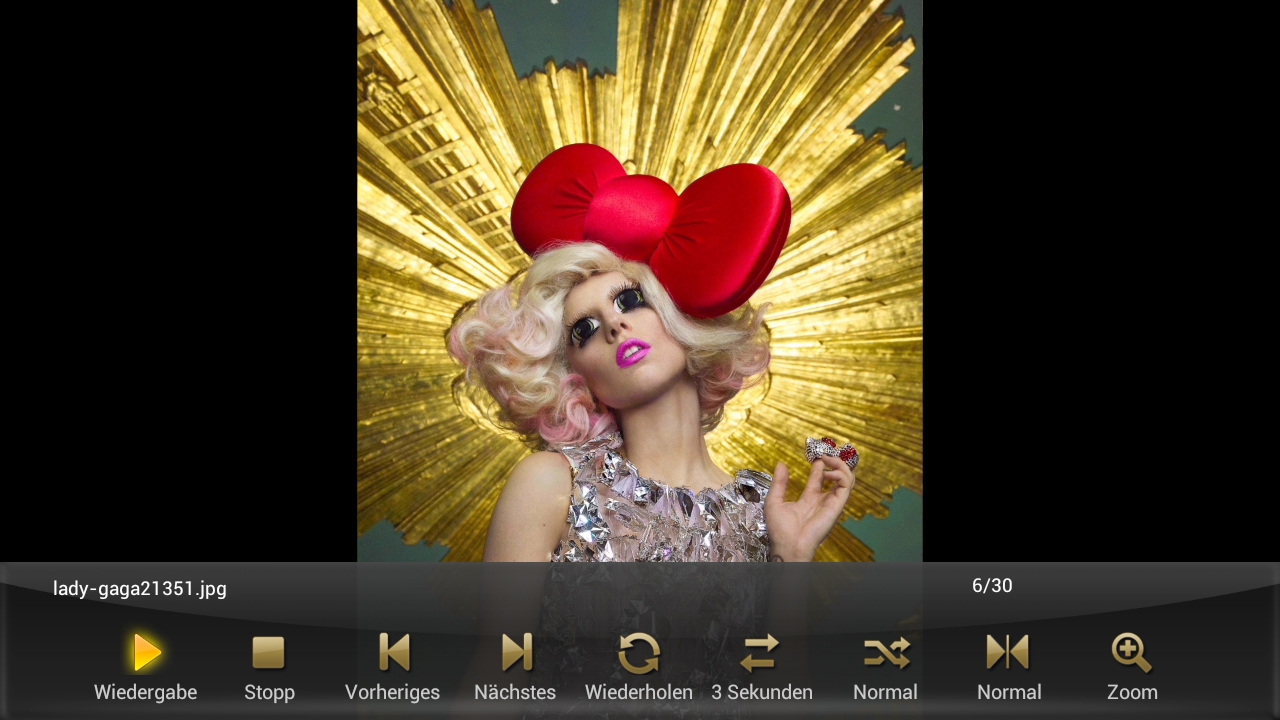
Task: Change transition effect icon labeled Normal
Action: tap(1009, 653)
